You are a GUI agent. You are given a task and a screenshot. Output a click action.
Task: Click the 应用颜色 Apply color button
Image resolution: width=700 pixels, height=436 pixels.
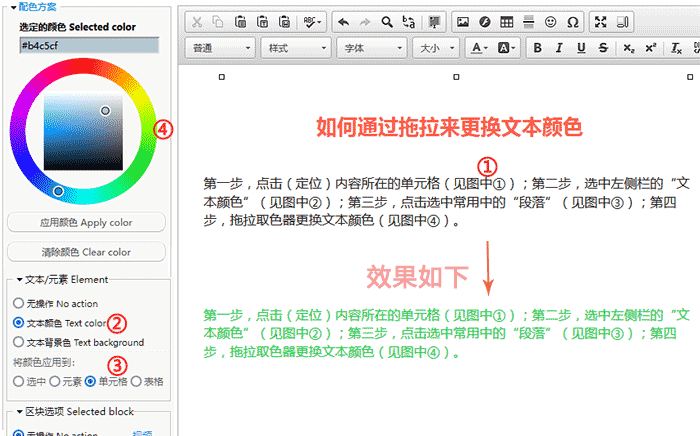point(86,222)
